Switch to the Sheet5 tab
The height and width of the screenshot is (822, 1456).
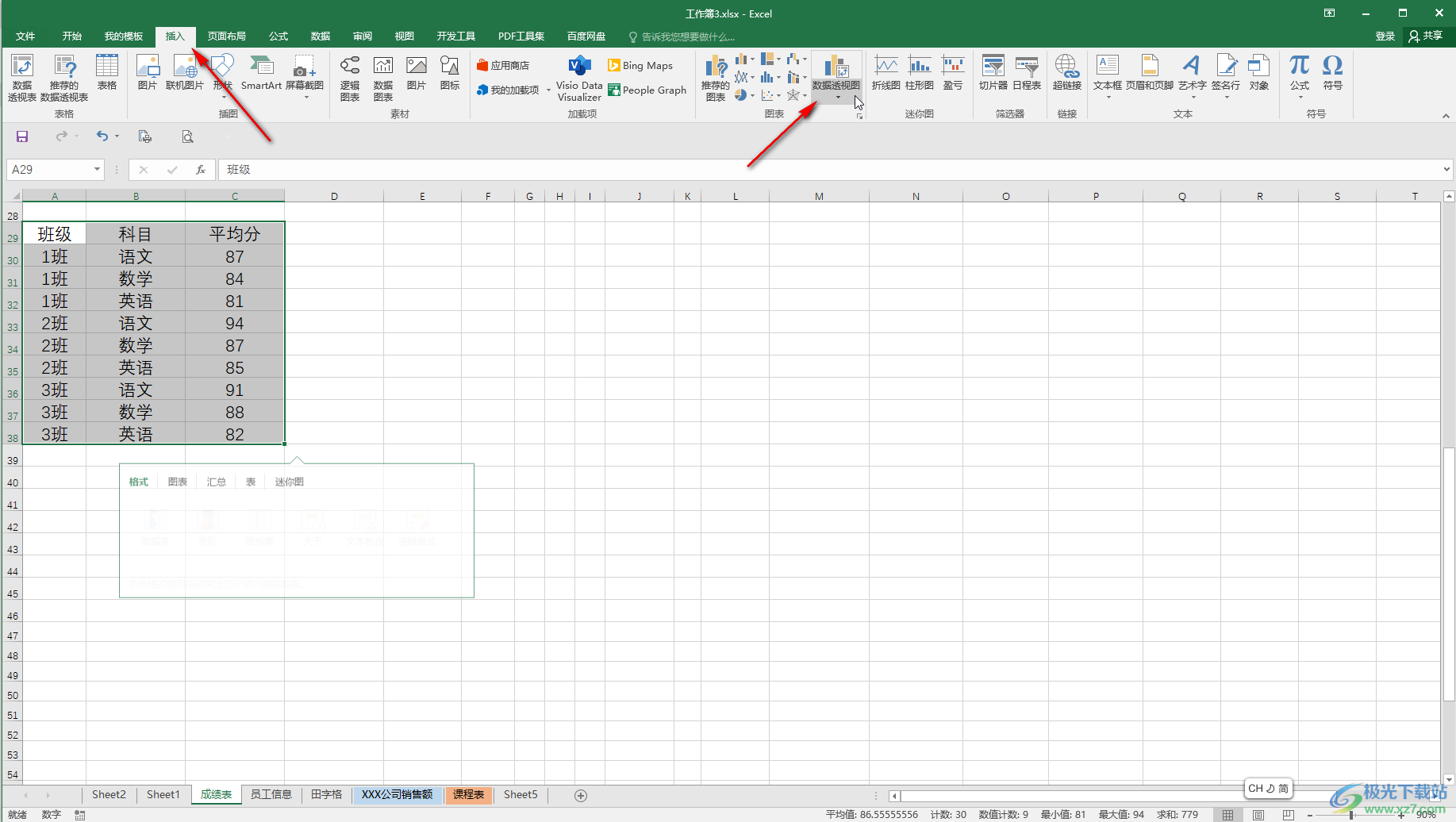coord(521,795)
